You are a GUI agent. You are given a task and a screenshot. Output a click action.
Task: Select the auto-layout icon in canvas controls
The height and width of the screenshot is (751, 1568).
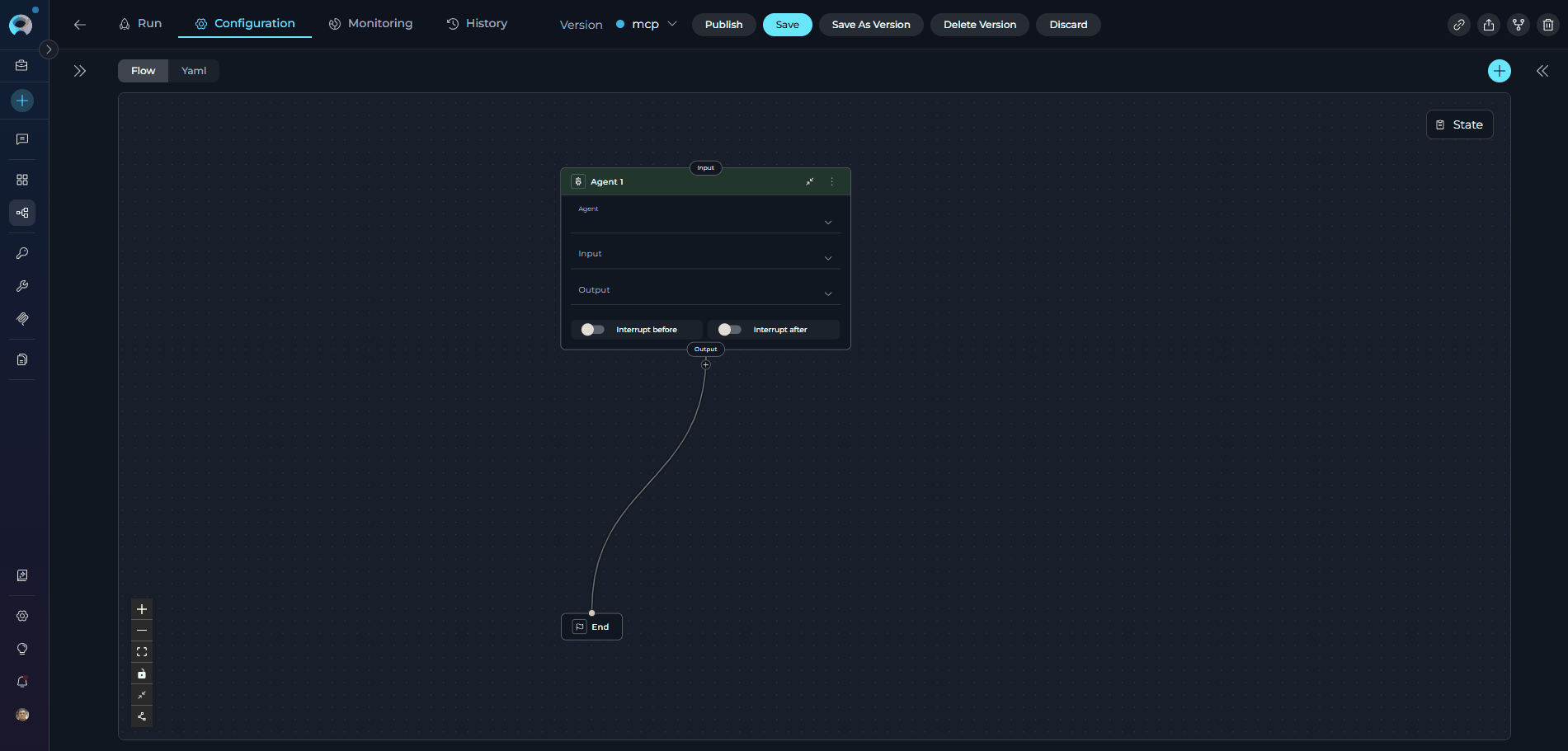coord(141,716)
